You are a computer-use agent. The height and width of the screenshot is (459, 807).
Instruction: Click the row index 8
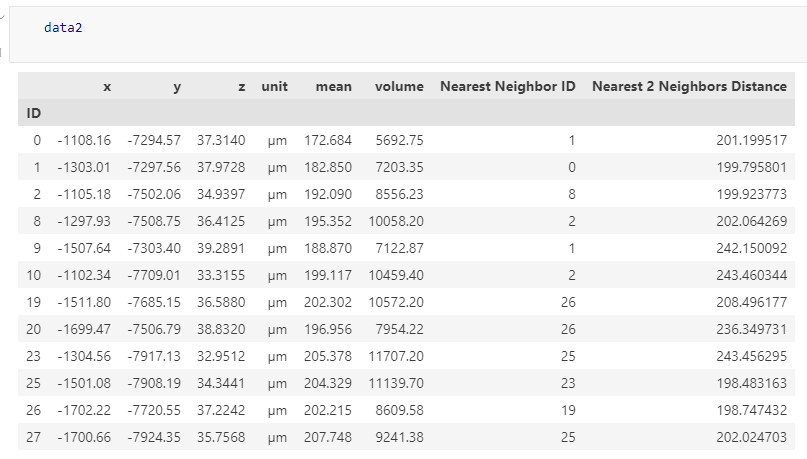[x=37, y=221]
